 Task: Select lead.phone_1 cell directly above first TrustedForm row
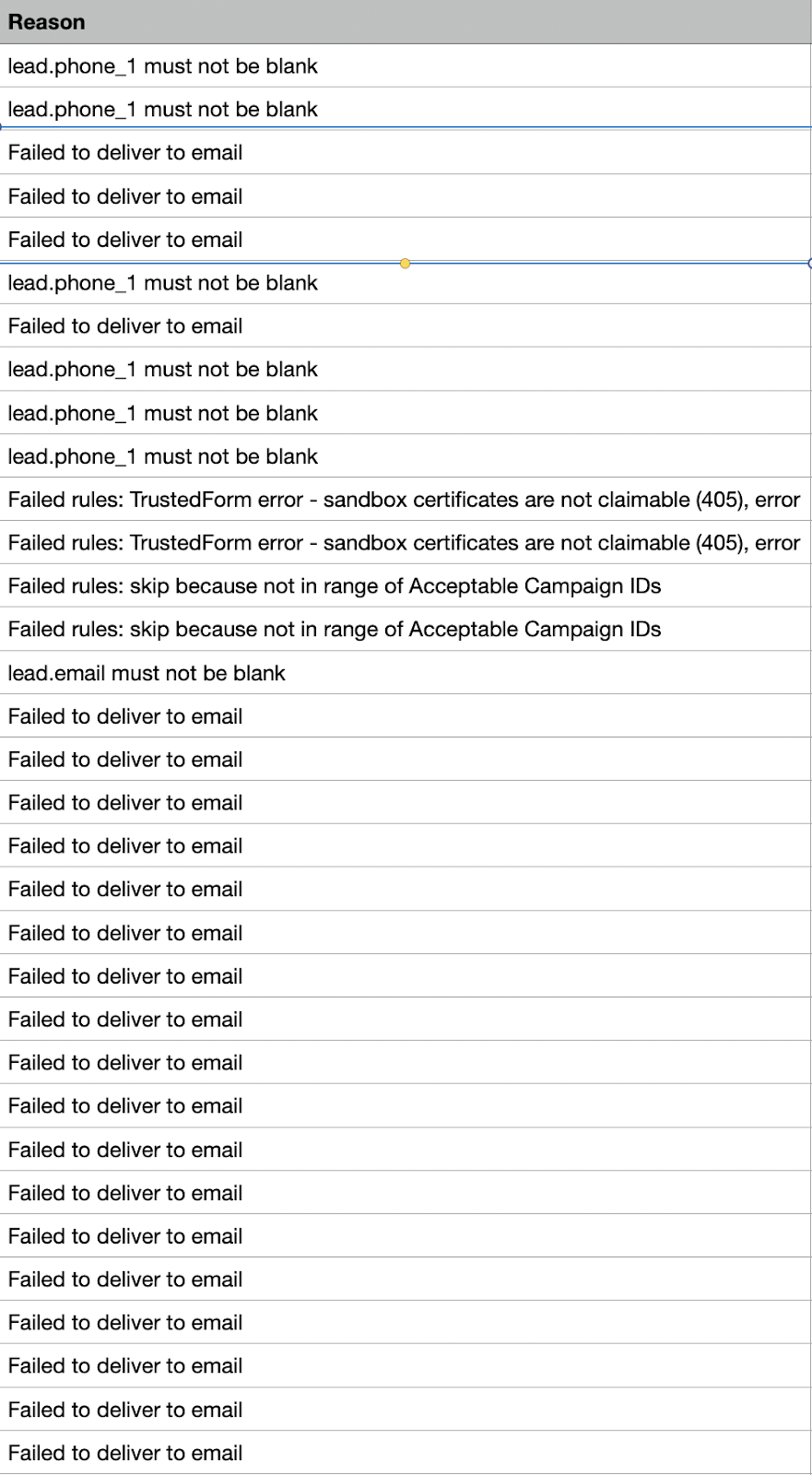click(162, 456)
